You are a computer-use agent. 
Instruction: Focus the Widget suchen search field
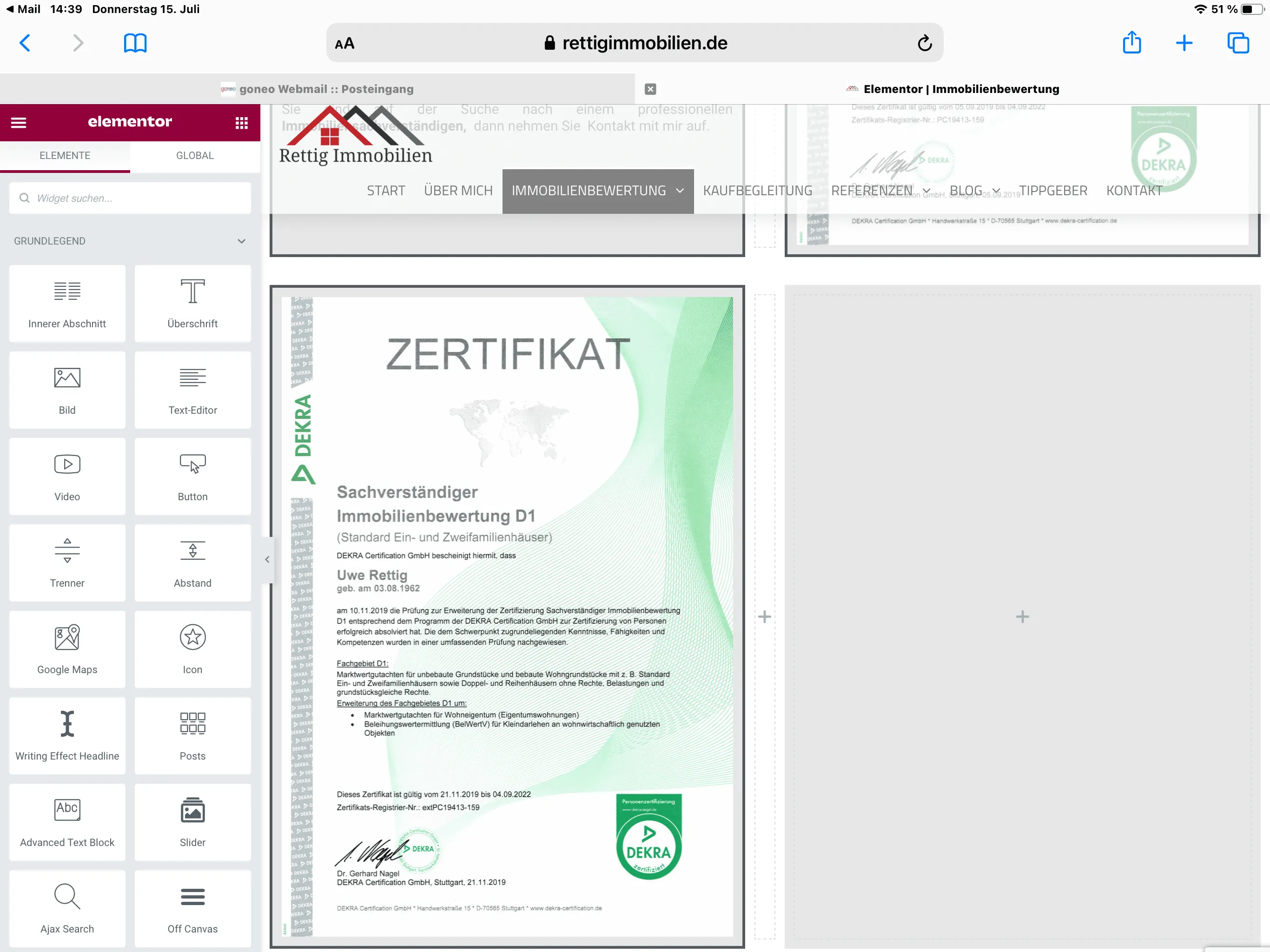coord(130,198)
